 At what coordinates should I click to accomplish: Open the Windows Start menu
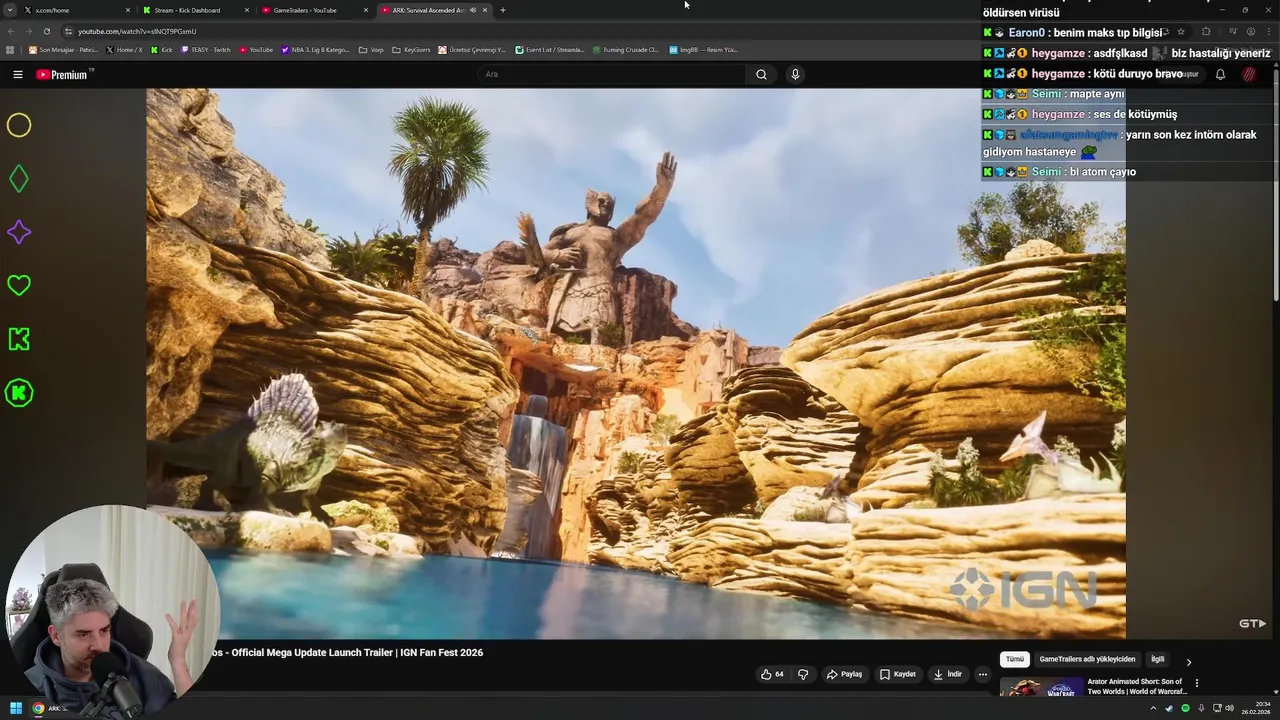[x=16, y=708]
